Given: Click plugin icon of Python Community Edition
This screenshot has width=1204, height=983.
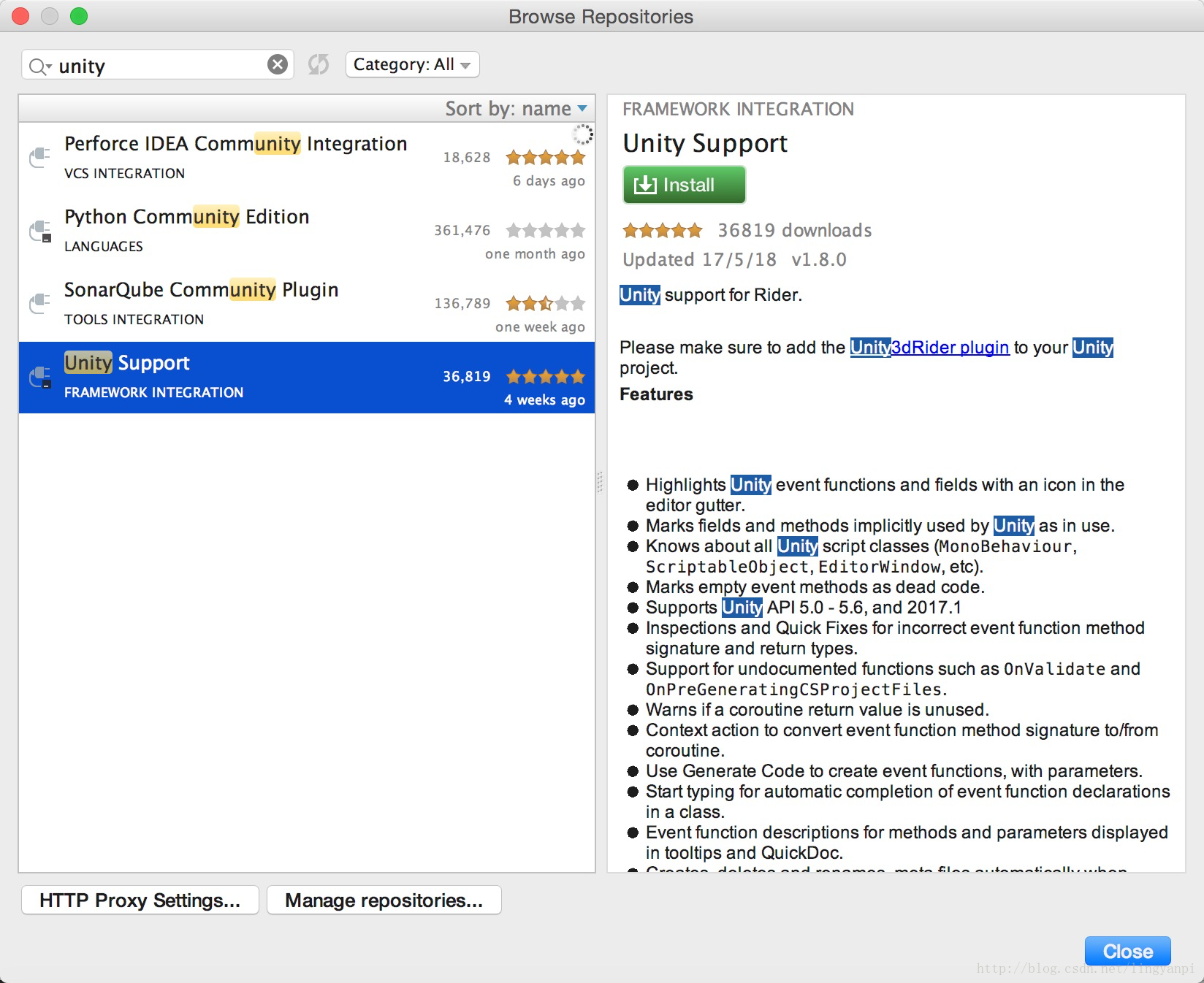Looking at the screenshot, I should 40,231.
